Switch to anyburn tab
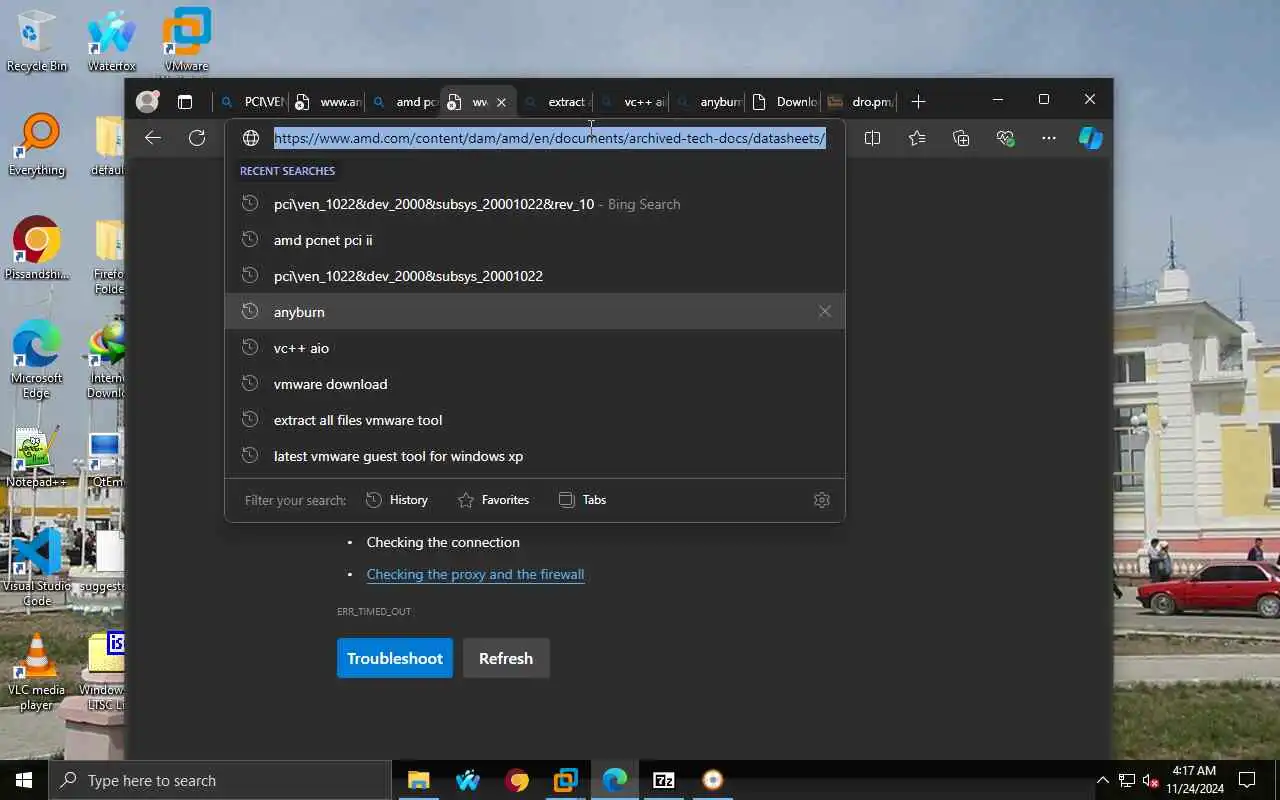 tap(708, 102)
